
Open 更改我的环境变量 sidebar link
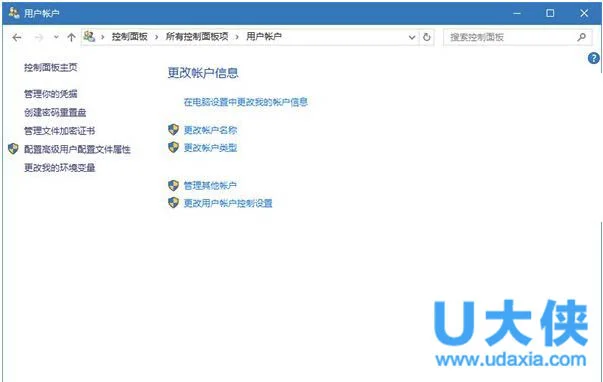(x=60, y=168)
